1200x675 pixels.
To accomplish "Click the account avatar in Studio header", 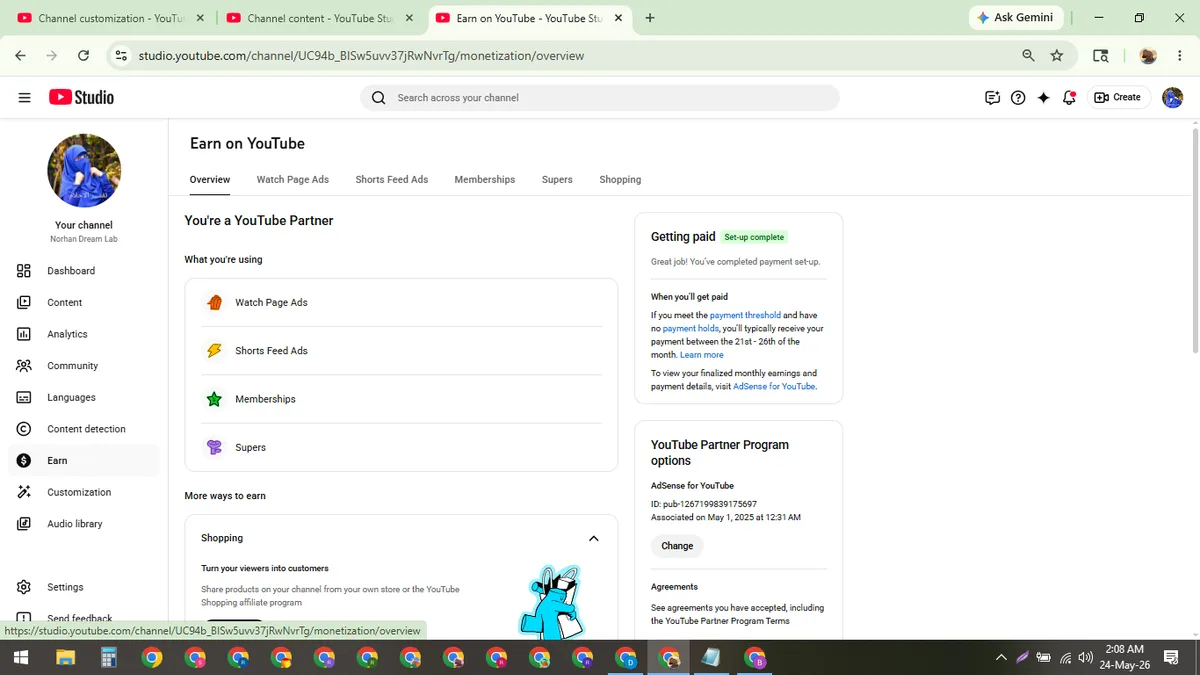I will click(x=1172, y=97).
